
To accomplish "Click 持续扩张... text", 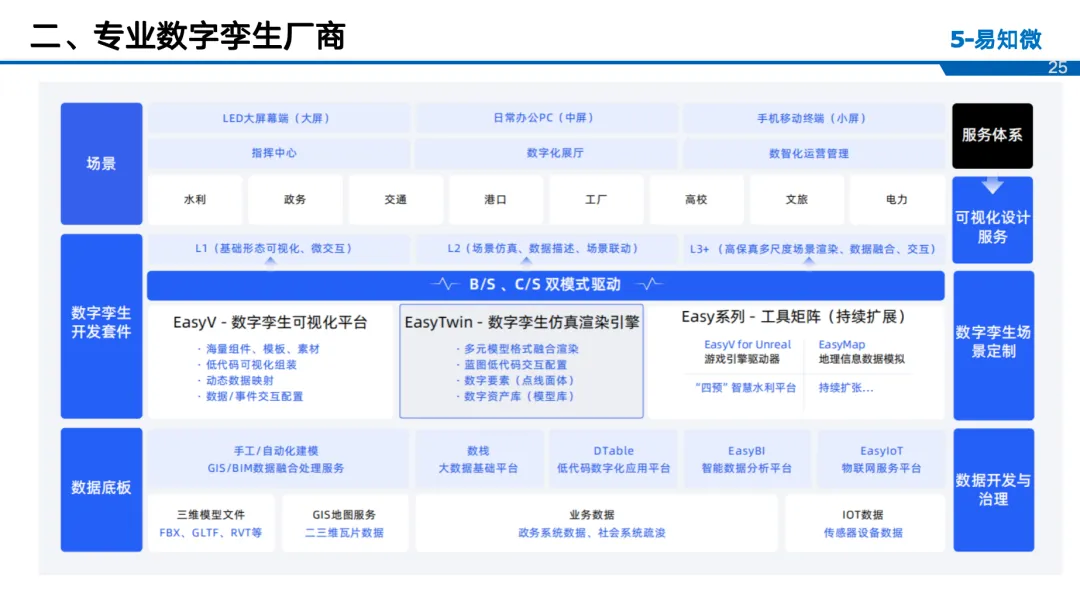I will [x=846, y=388].
